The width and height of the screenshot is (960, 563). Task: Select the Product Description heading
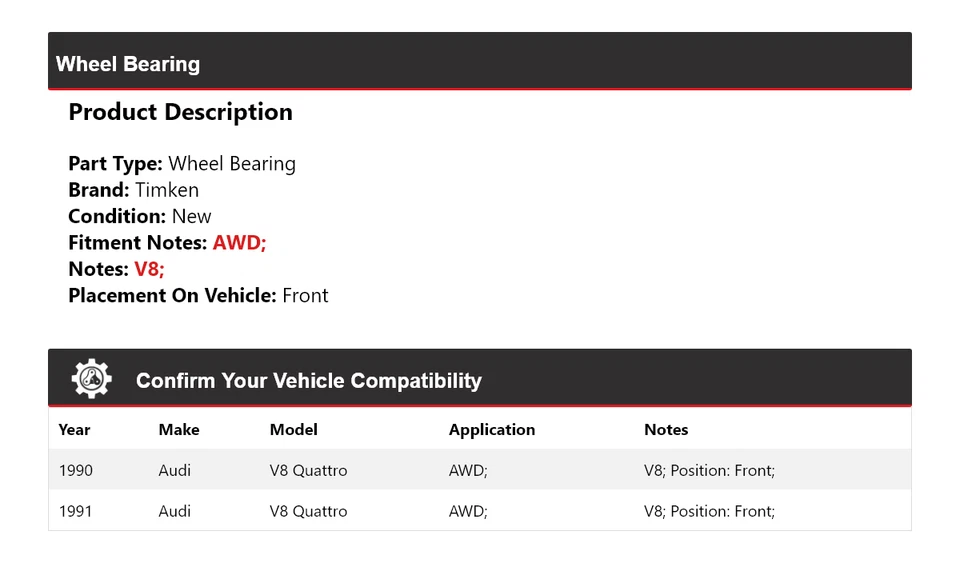(180, 112)
